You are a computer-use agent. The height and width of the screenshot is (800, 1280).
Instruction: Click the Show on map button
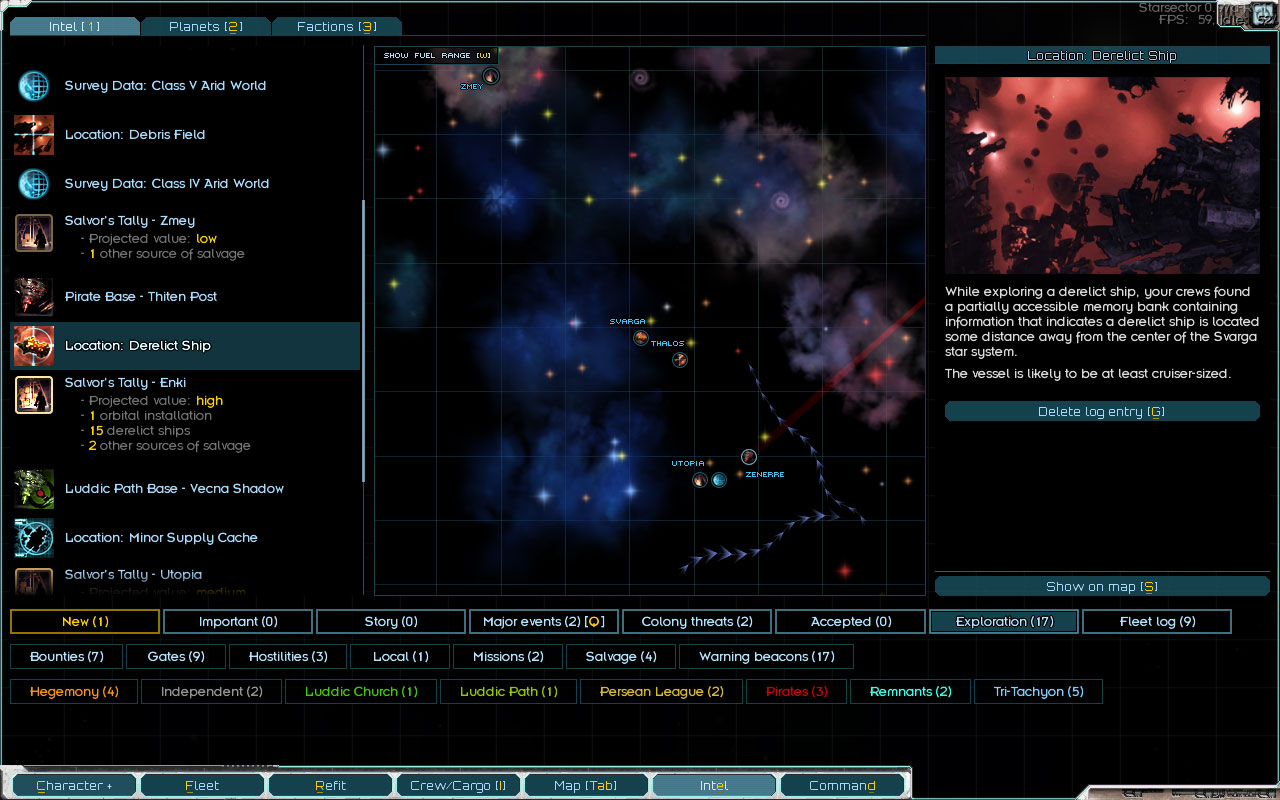tap(1101, 587)
